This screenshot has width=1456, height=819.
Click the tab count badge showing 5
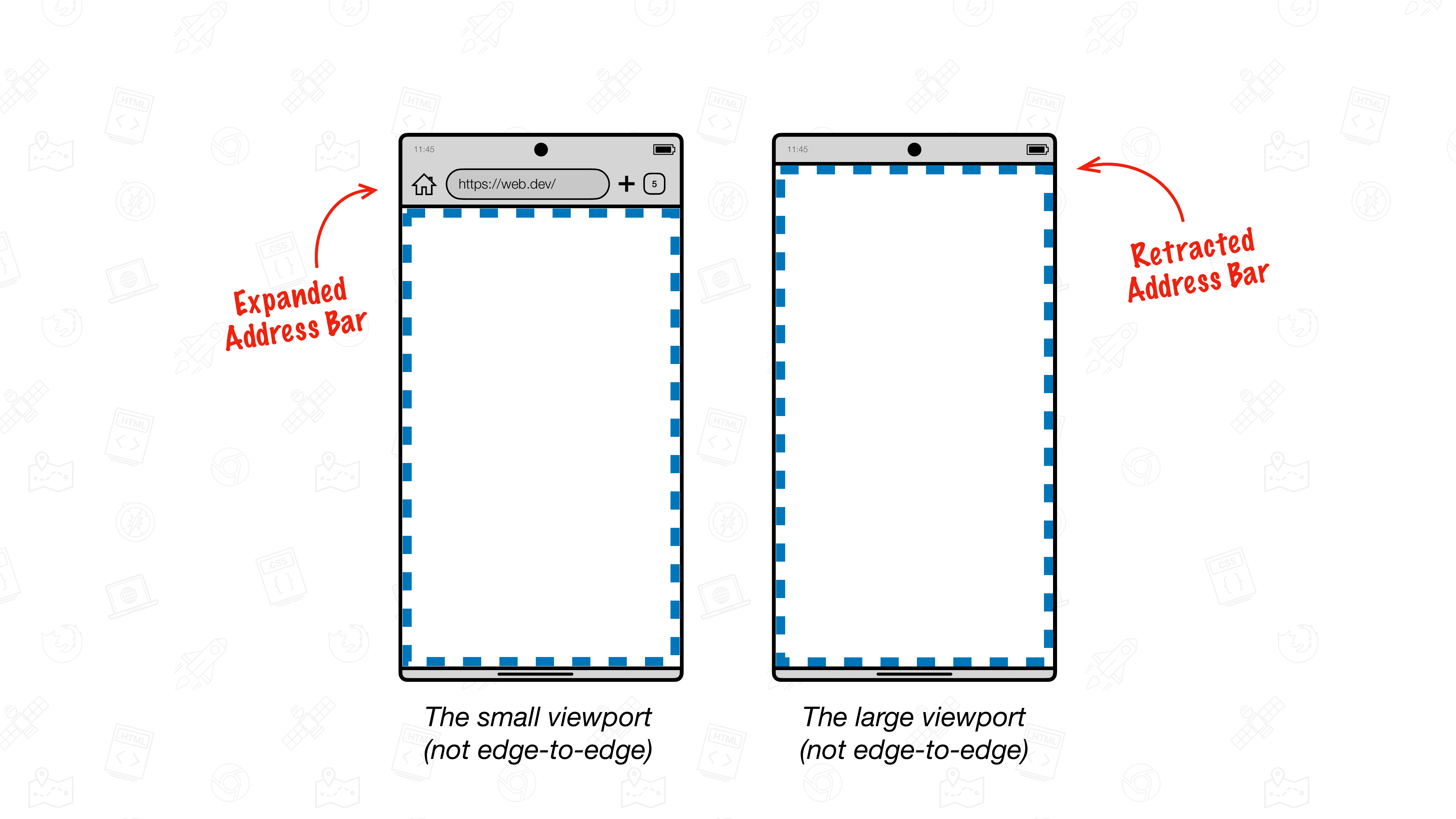point(657,183)
